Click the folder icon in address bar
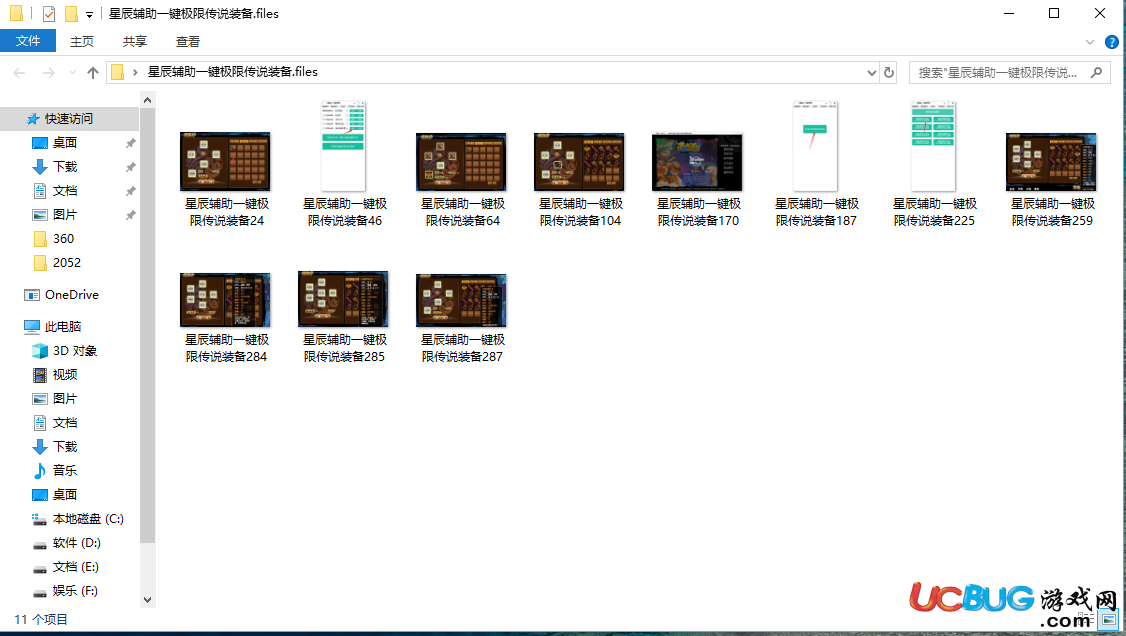The width and height of the screenshot is (1126, 636). click(118, 73)
